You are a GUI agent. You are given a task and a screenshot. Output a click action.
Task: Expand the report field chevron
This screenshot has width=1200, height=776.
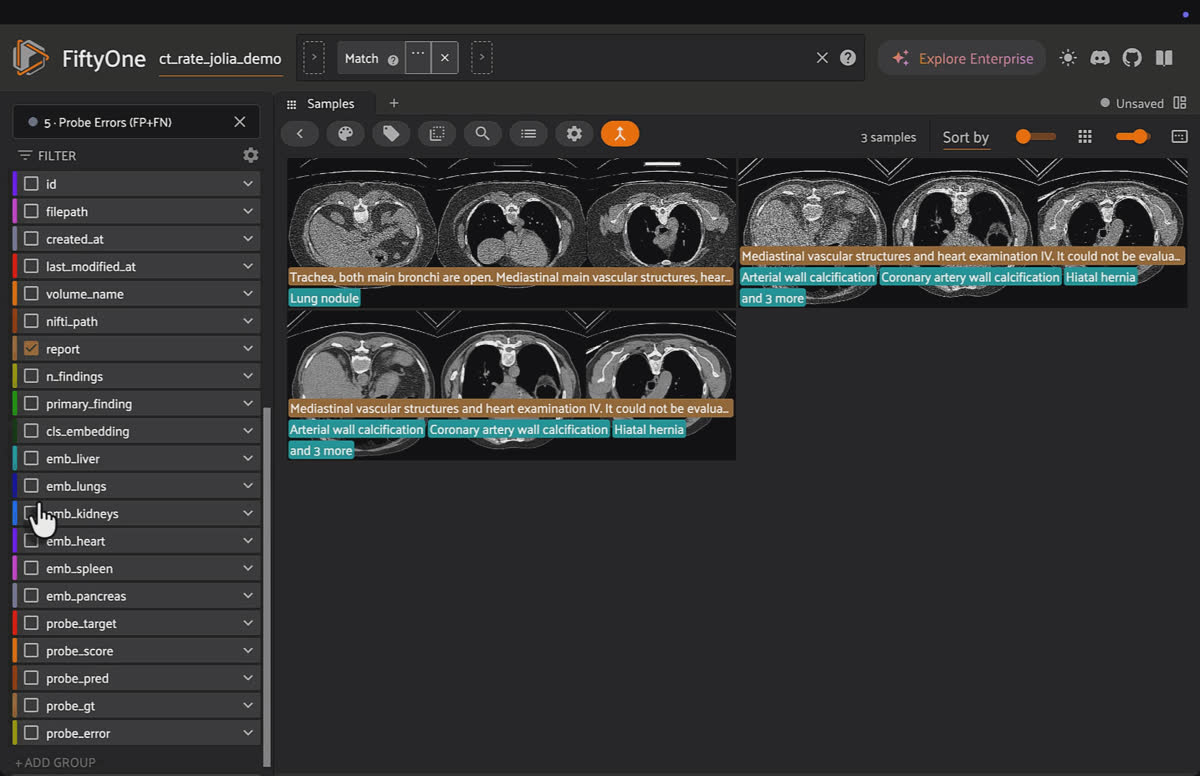point(248,349)
